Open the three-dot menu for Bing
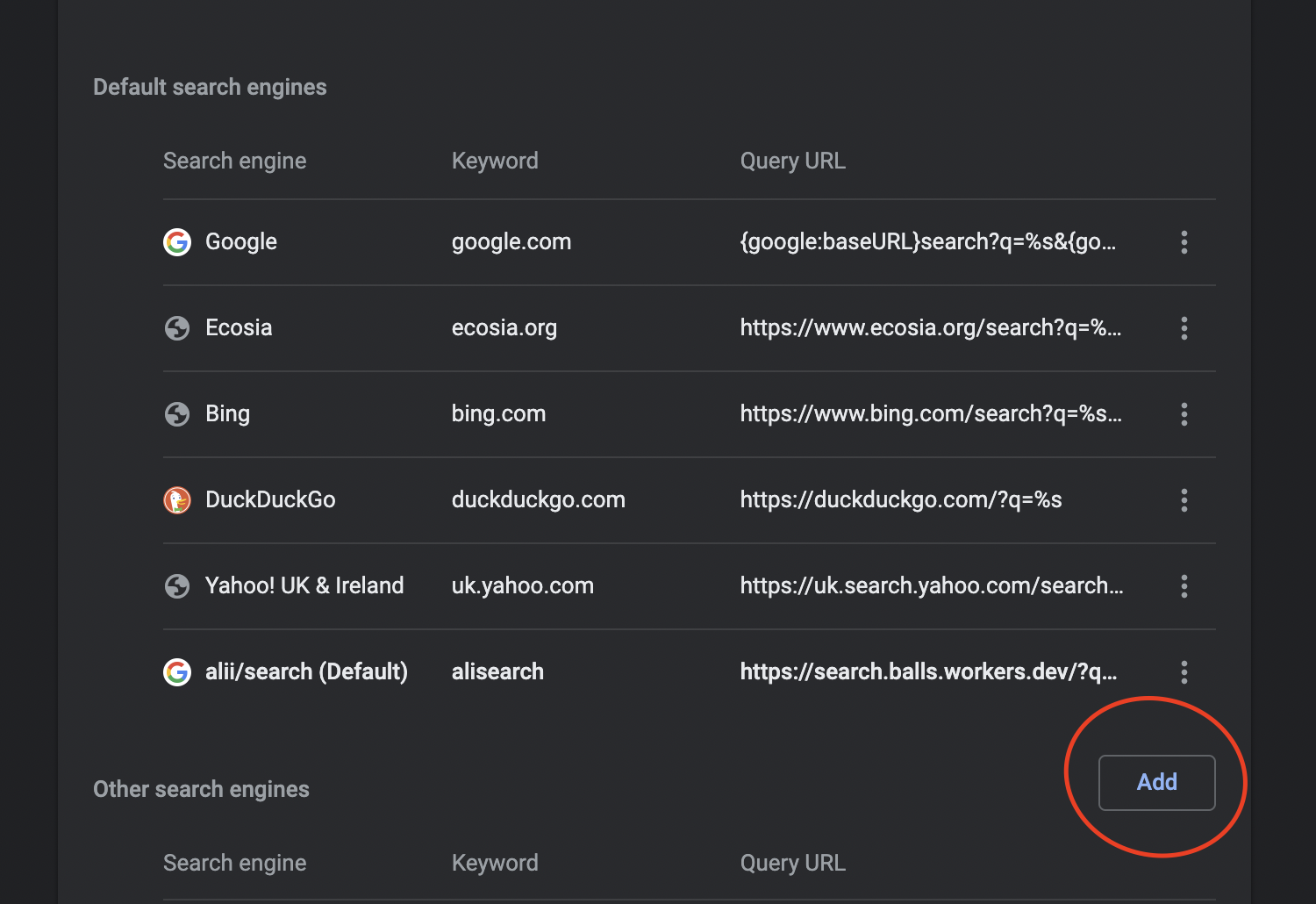 point(1184,414)
